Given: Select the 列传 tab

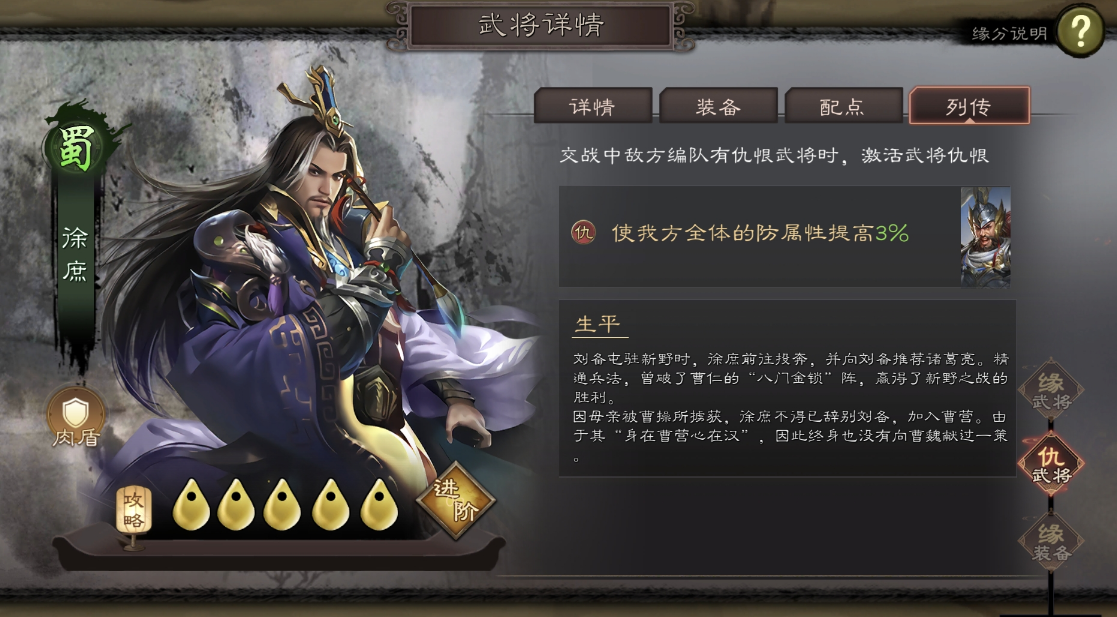Looking at the screenshot, I should click(970, 106).
